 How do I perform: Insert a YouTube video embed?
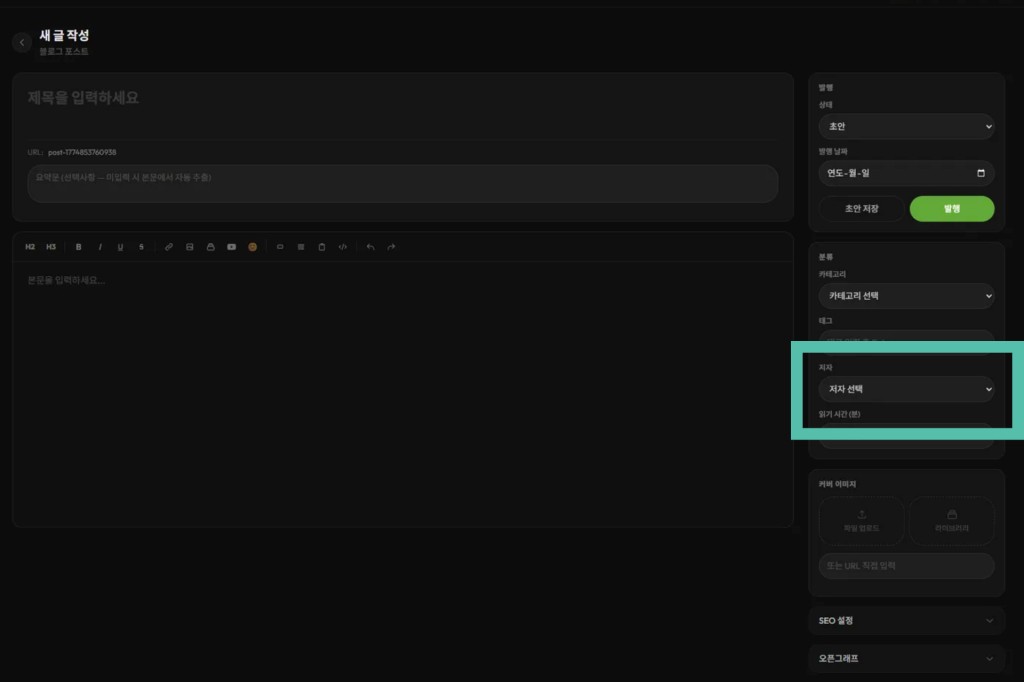[x=231, y=247]
